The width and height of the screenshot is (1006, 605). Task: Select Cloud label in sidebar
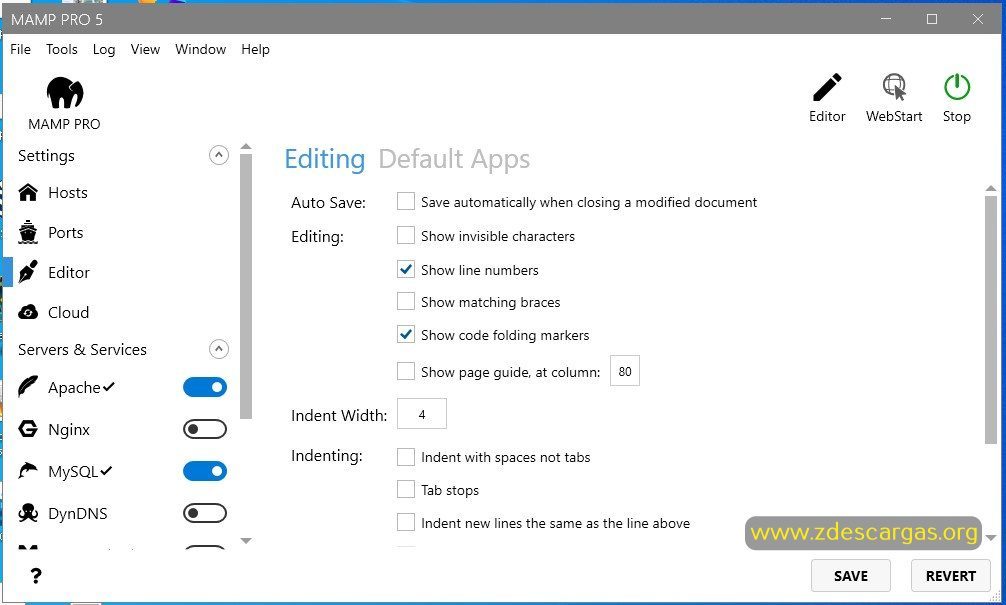[69, 312]
